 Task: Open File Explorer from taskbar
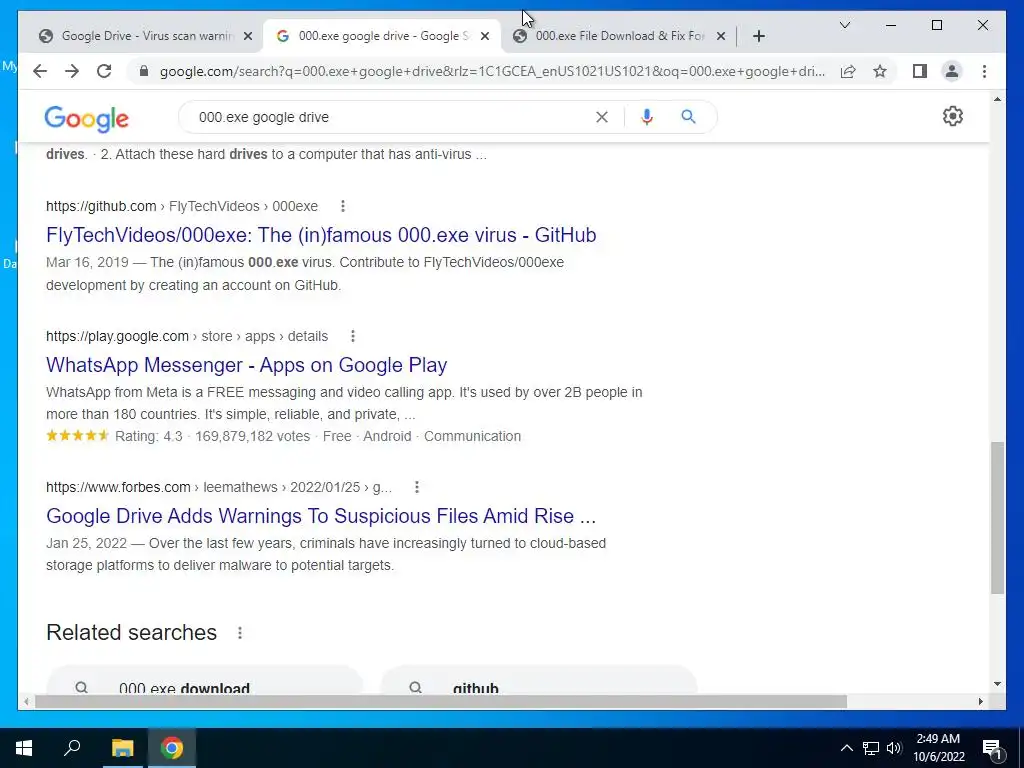point(122,748)
